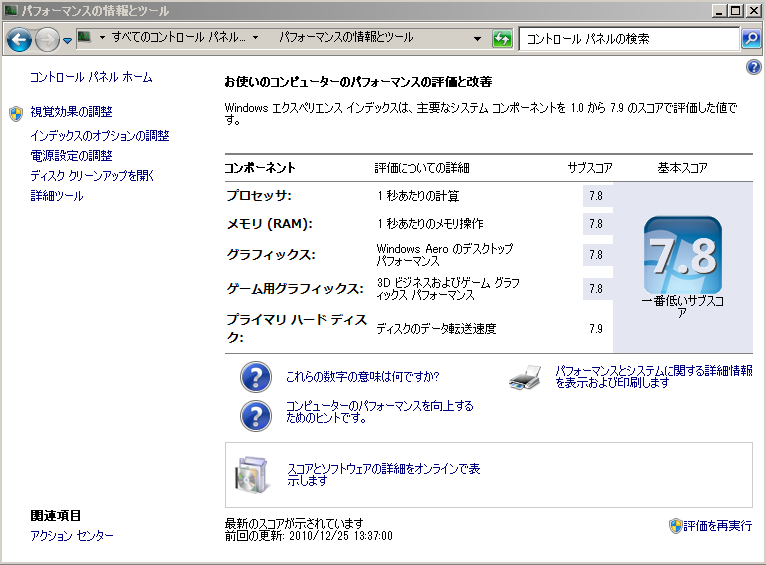This screenshot has height=565, width=766.
Task: Open the recent pages history dropdown
Action: pos(68,41)
